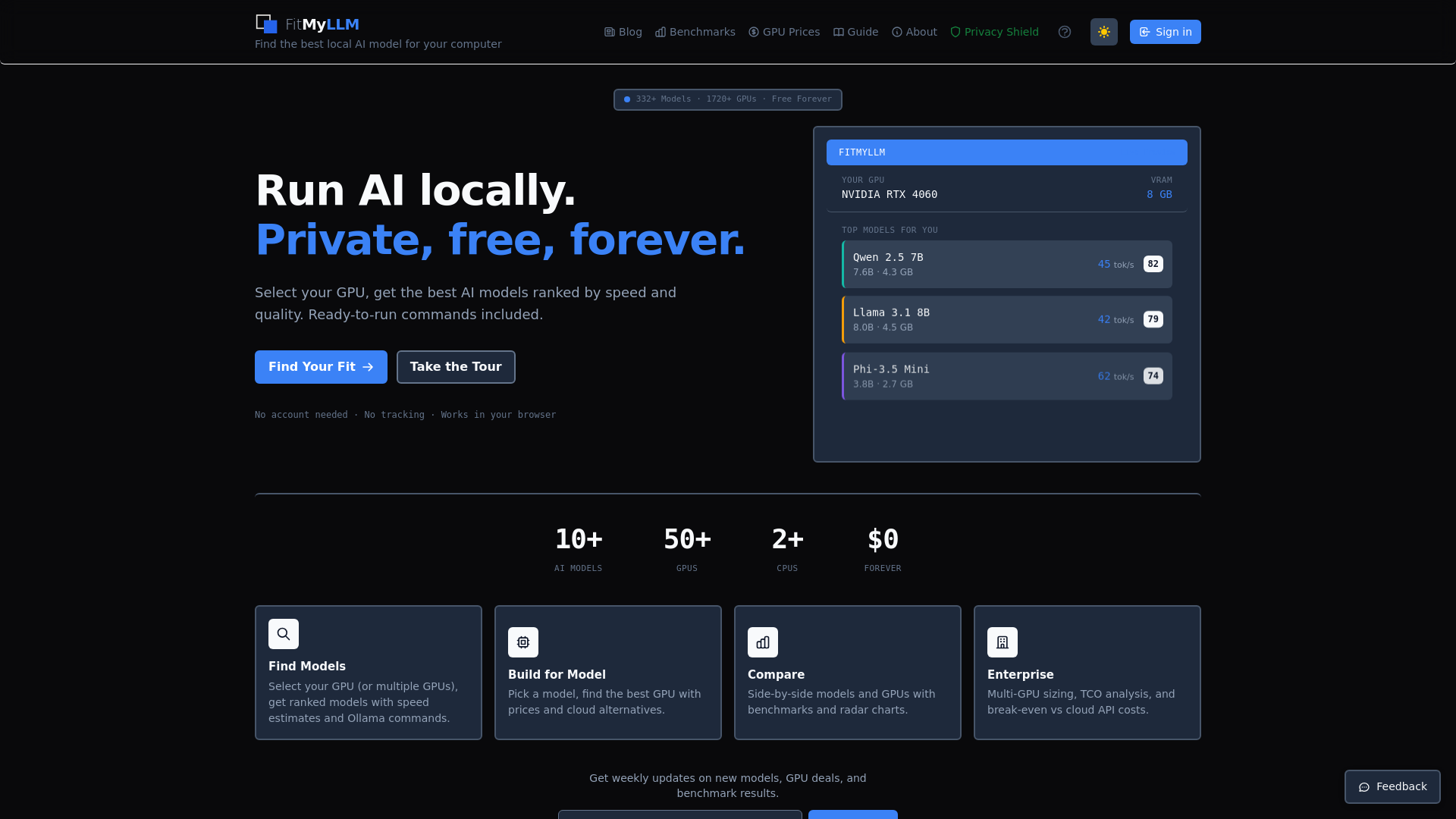Screen dimensions: 1456x819
Task: Click the Find Models search icon
Action: click(x=284, y=634)
